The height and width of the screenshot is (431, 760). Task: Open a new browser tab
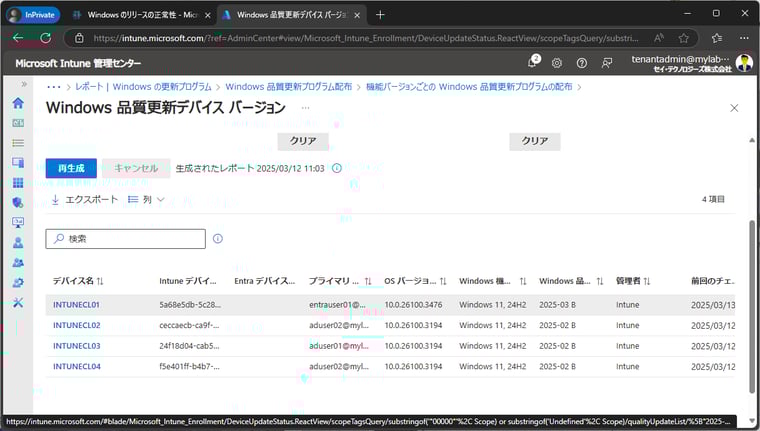tap(380, 15)
